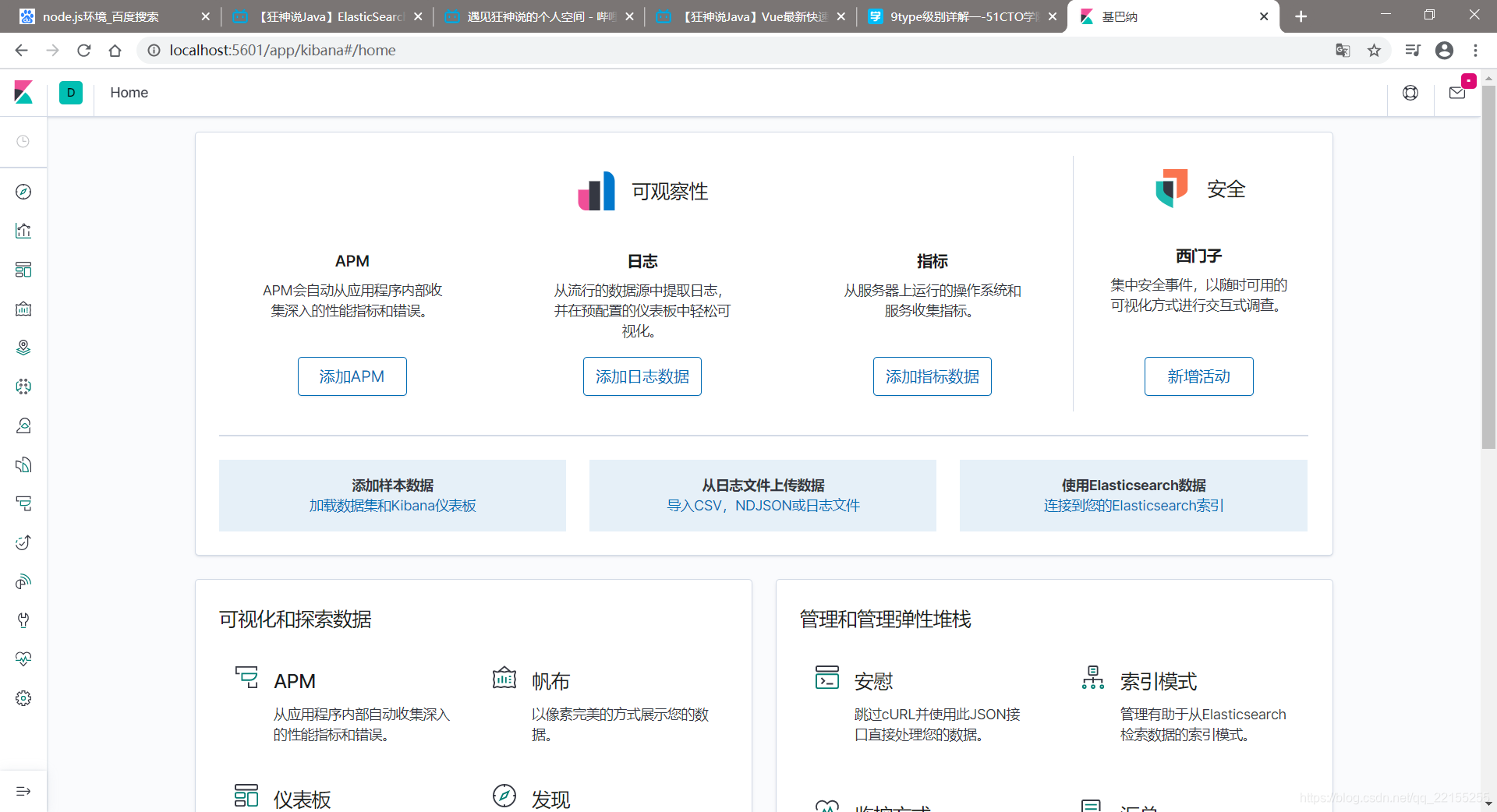
Task: Switch to the 9type级别详解 51CTO tab
Action: click(x=964, y=16)
